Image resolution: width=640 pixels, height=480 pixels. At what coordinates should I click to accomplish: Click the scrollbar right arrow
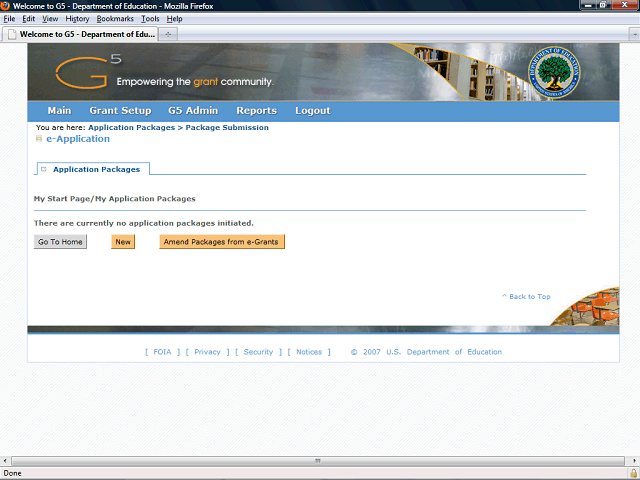[634, 461]
